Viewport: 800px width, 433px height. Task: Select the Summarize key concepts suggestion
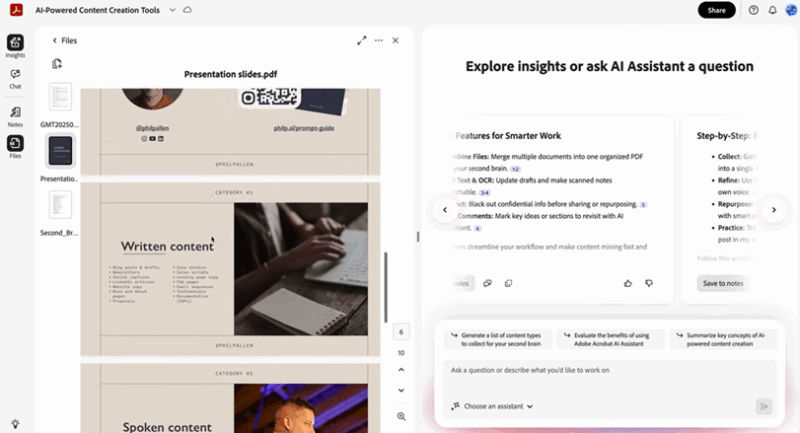tap(724, 338)
